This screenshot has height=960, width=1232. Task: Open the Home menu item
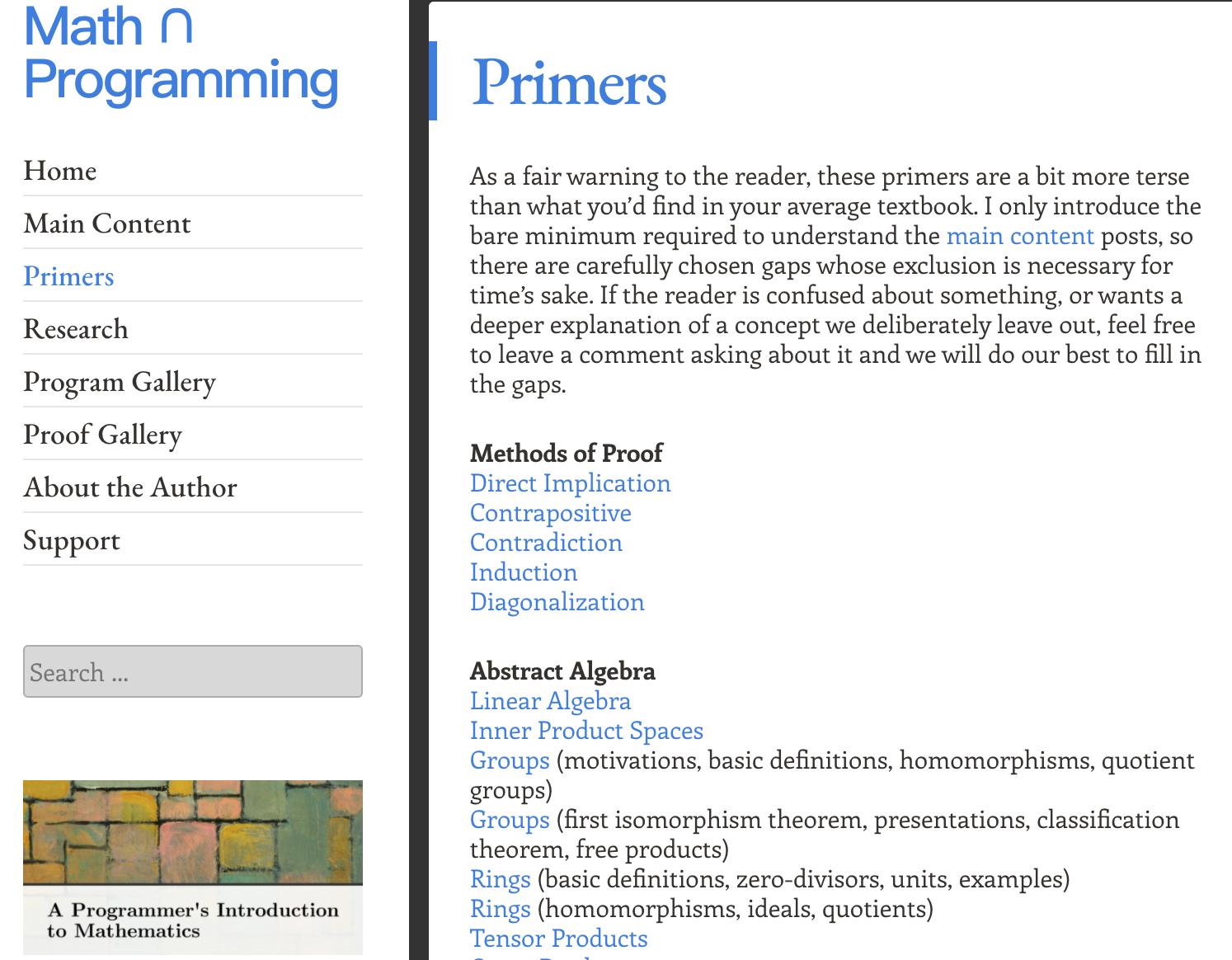tap(60, 171)
